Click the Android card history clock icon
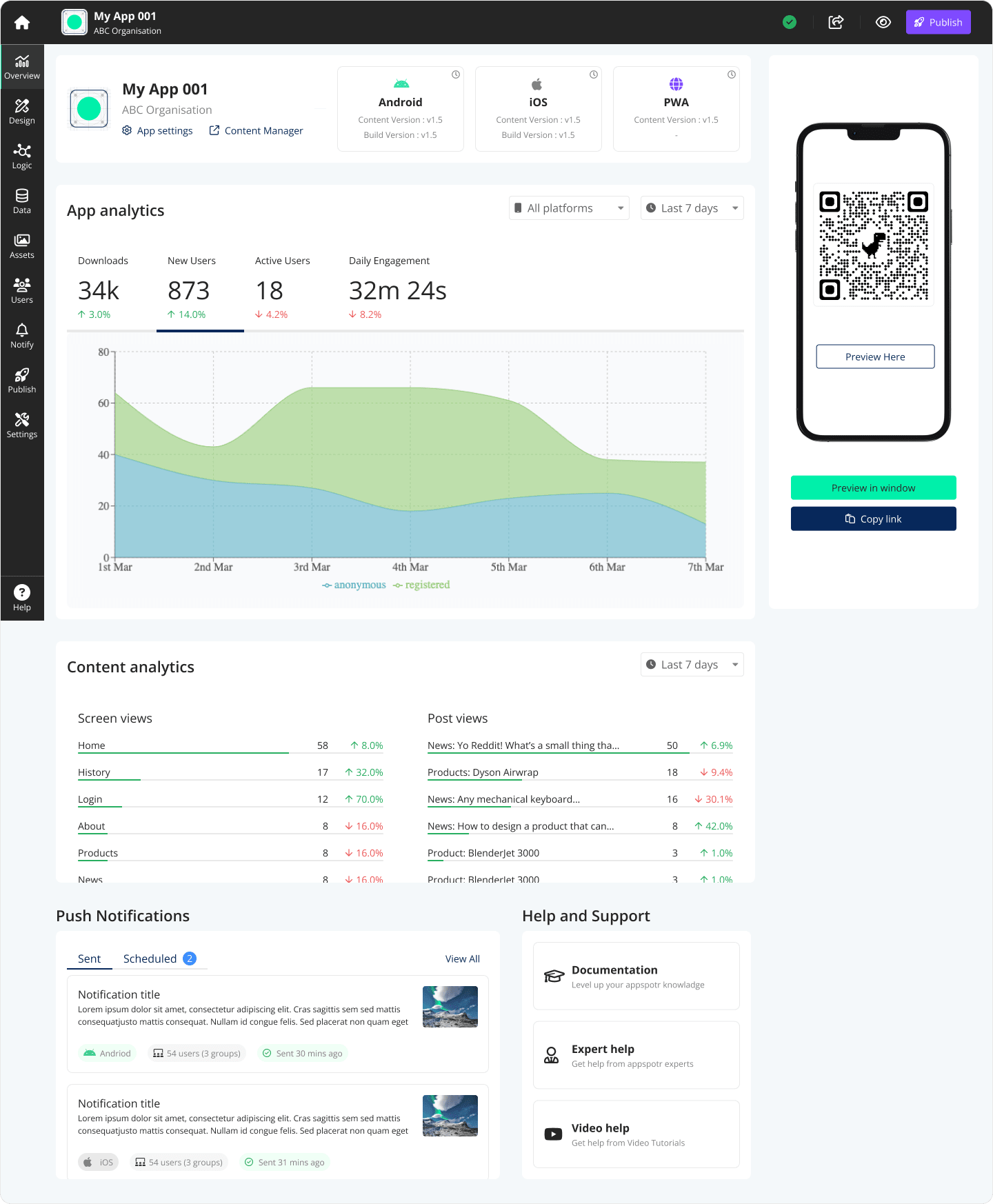The image size is (993, 1204). coord(456,74)
